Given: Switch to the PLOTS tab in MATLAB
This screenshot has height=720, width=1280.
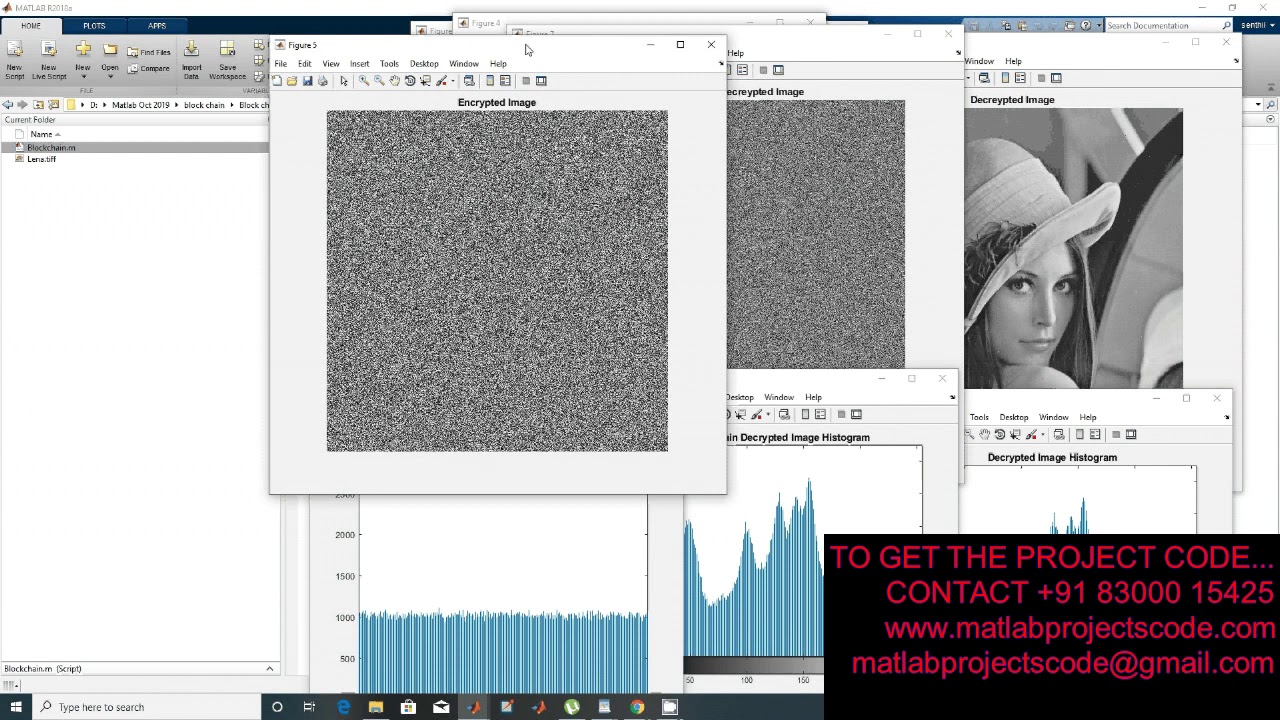Looking at the screenshot, I should coord(94,26).
